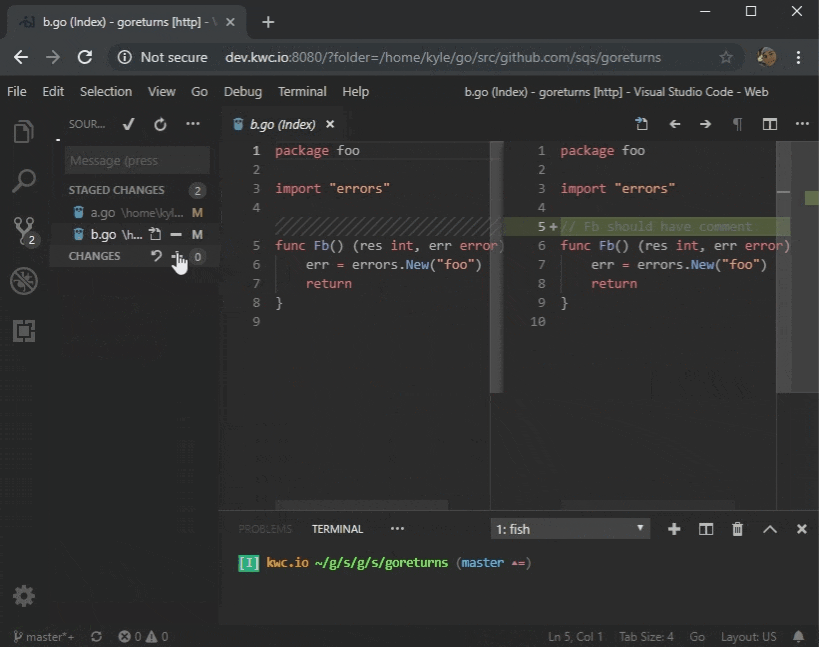Open the Extensions view in activity bar
The height and width of the screenshot is (647, 820).
[x=24, y=331]
